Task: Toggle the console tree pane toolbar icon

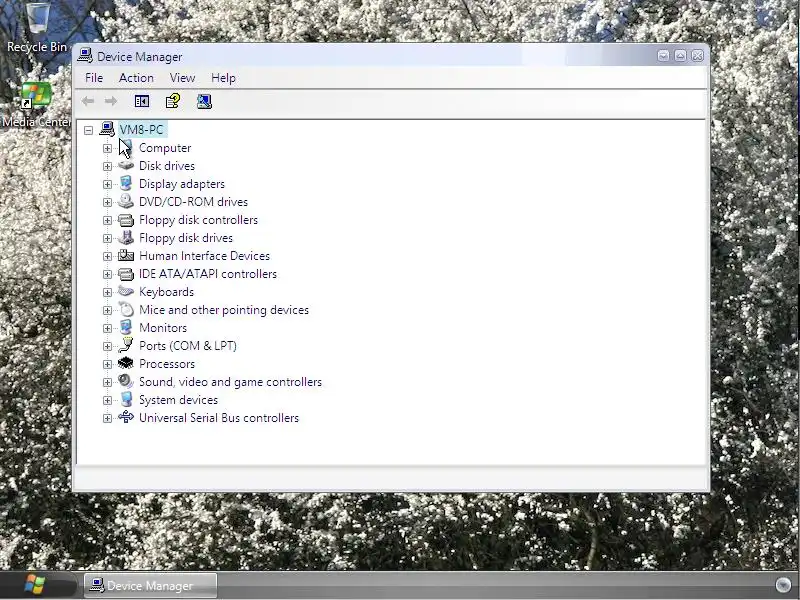Action: 142,101
